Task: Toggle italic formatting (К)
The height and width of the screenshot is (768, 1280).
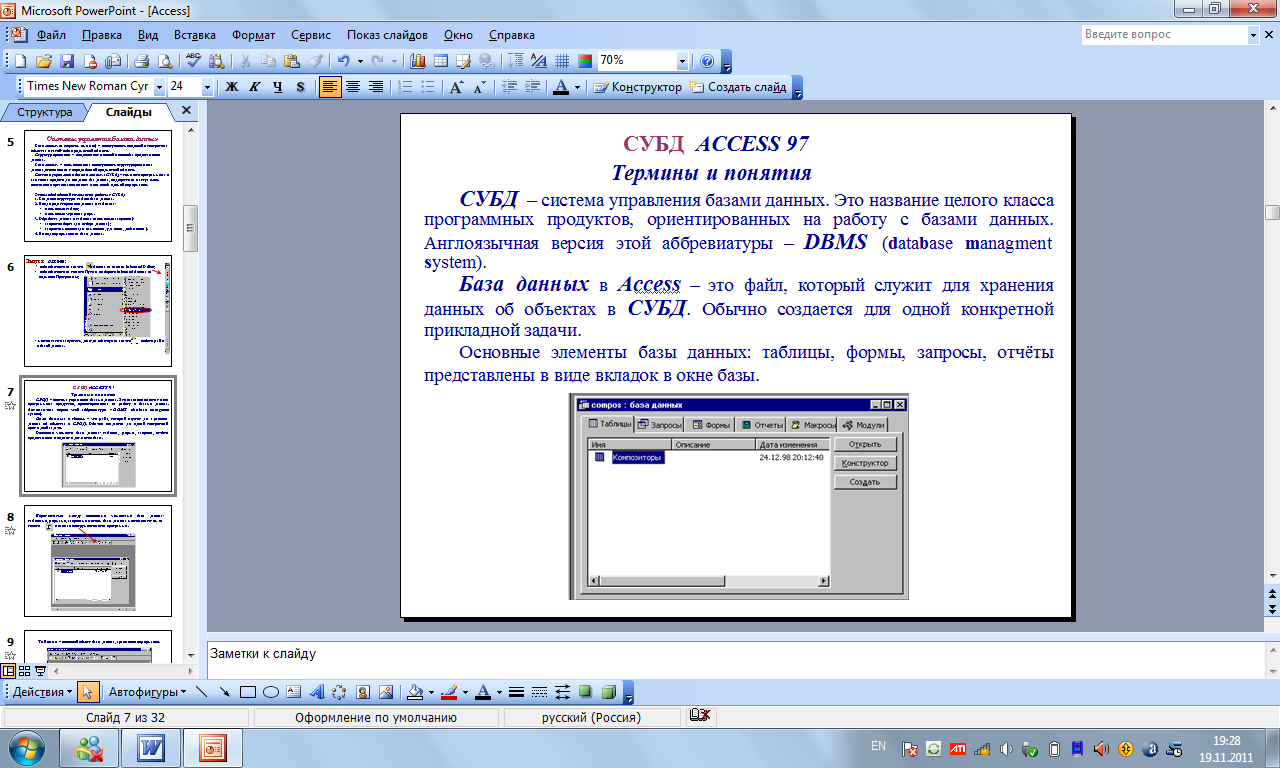Action: point(254,87)
